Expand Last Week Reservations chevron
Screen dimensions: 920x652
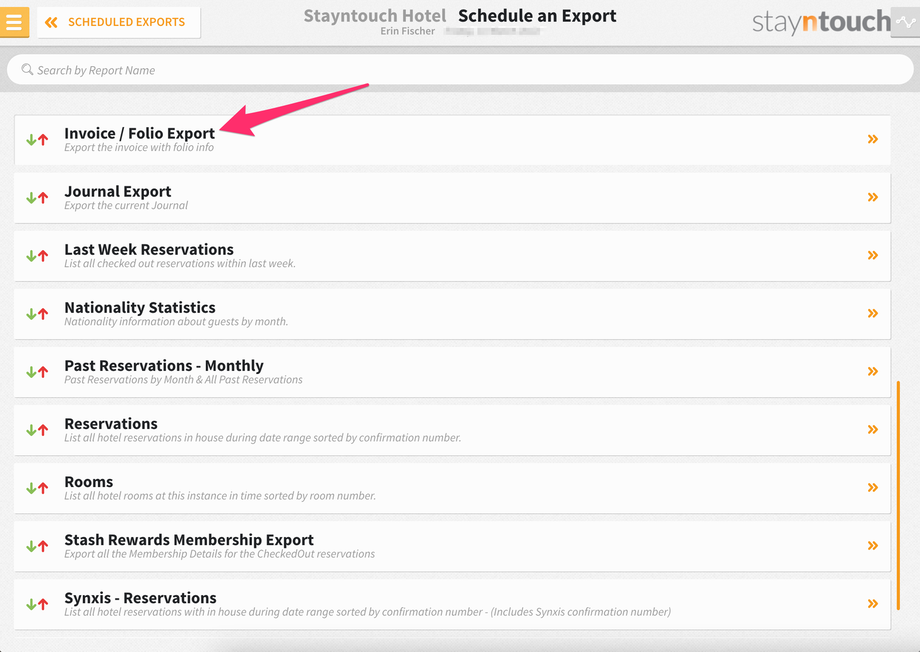pos(872,255)
